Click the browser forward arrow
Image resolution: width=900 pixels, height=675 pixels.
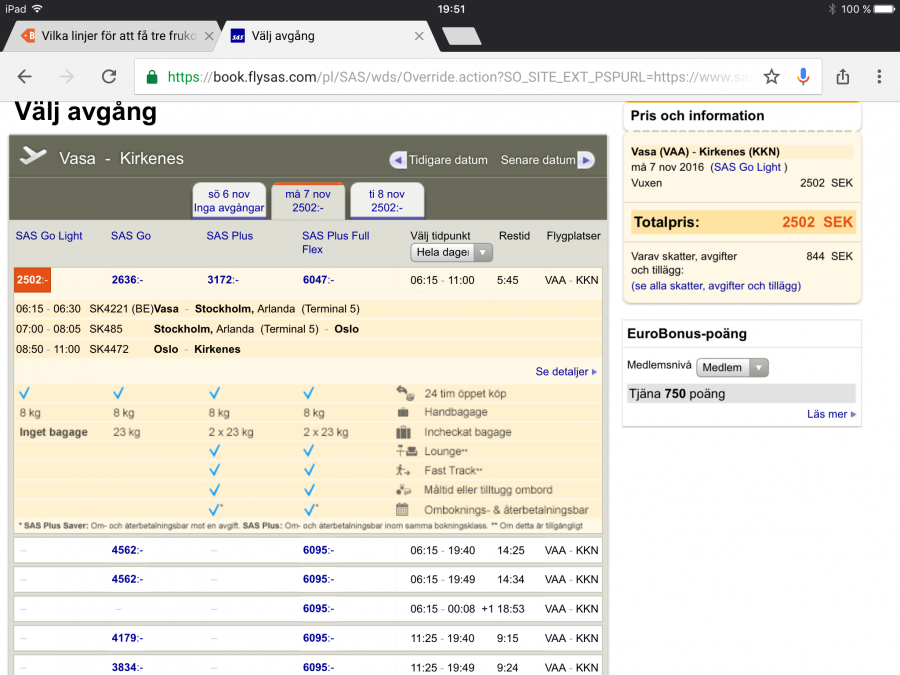pyautogui.click(x=67, y=76)
